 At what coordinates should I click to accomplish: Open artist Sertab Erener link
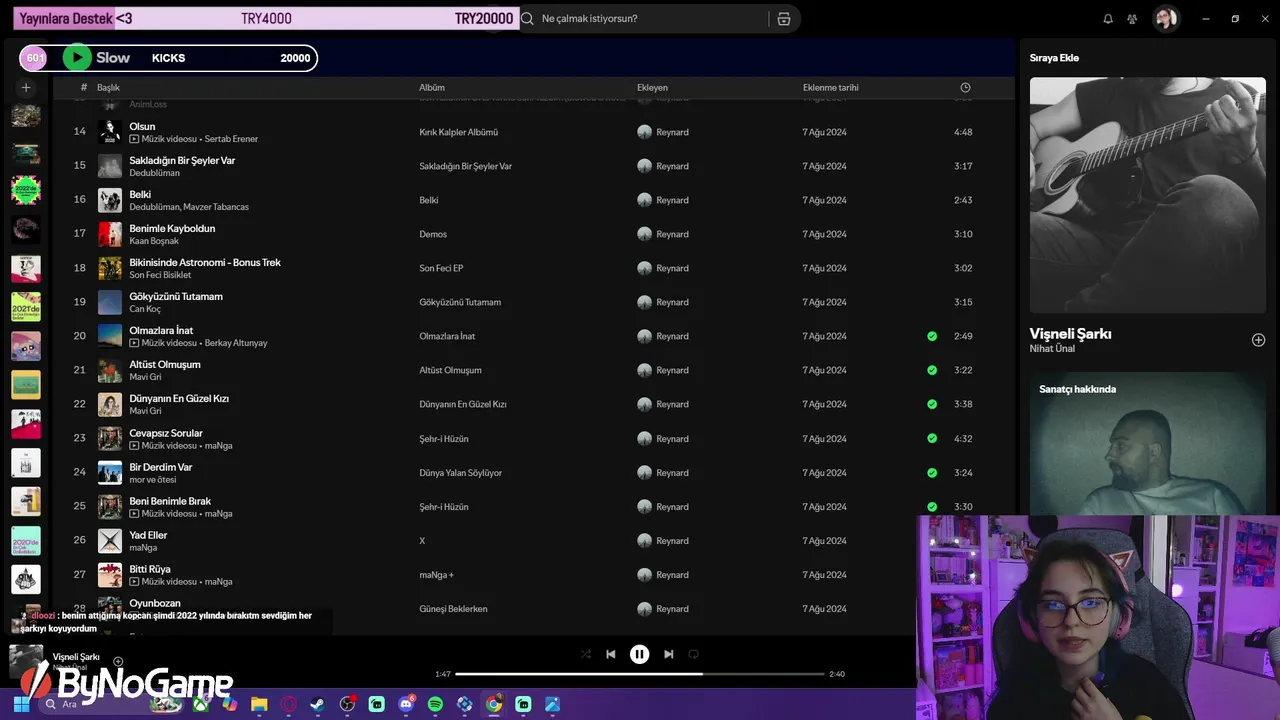pyautogui.click(x=231, y=139)
